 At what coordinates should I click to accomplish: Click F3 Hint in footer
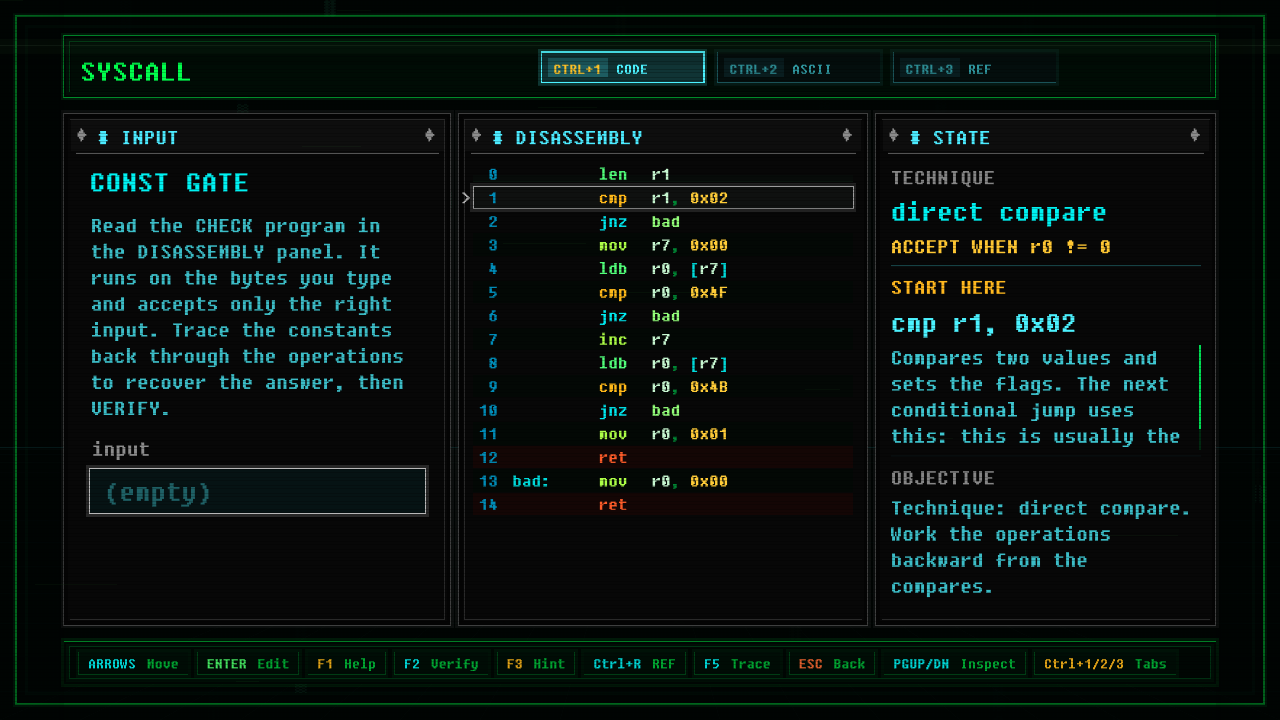pyautogui.click(x=535, y=663)
